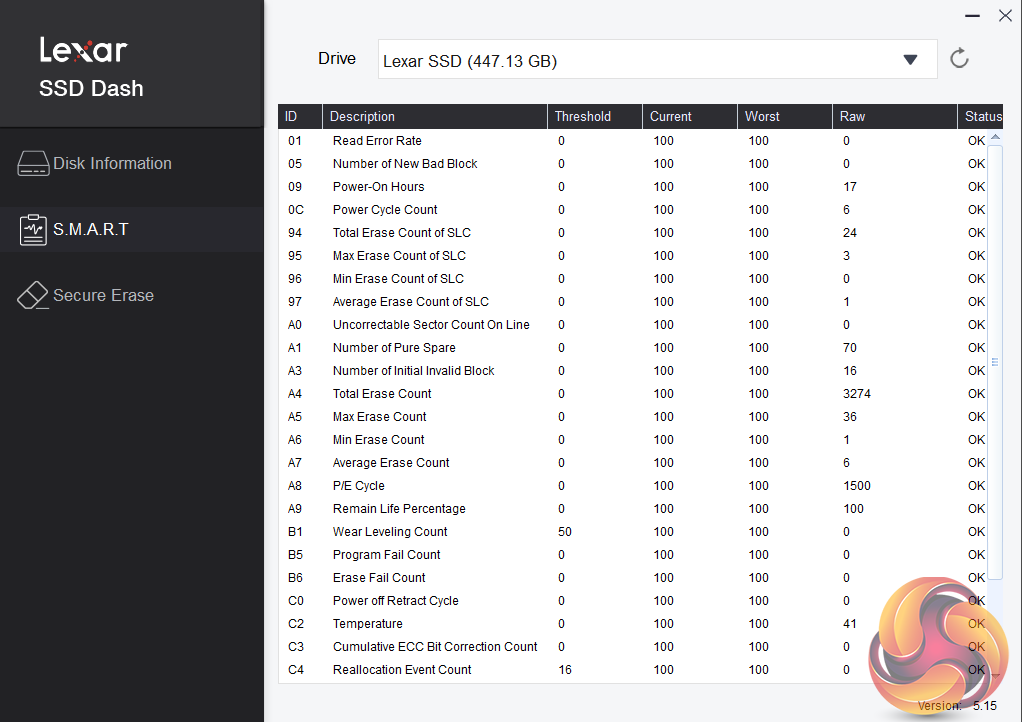Close the SSD Dash window

pos(1005,16)
